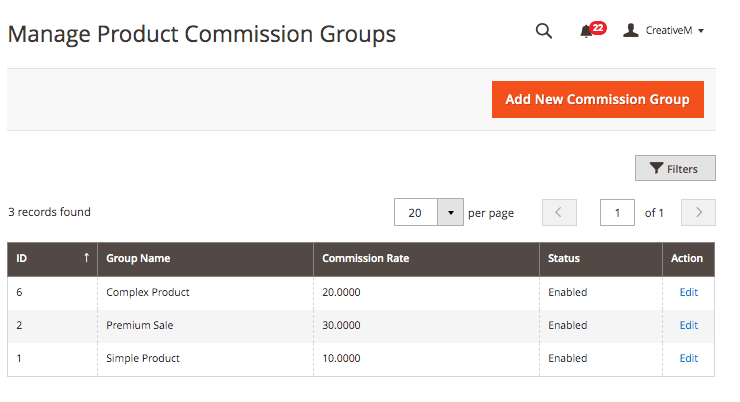740x402 pixels.
Task: Click the 20 per page value box
Action: point(416,213)
